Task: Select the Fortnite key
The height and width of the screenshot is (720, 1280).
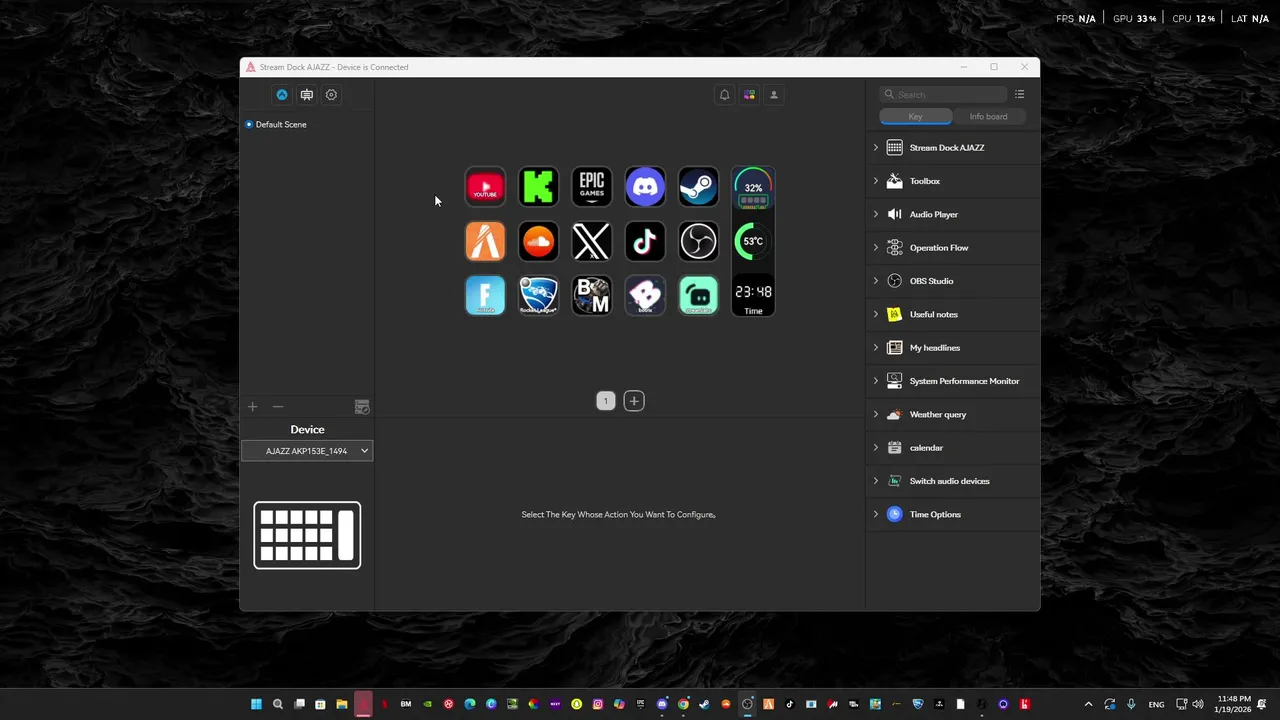Action: point(485,295)
